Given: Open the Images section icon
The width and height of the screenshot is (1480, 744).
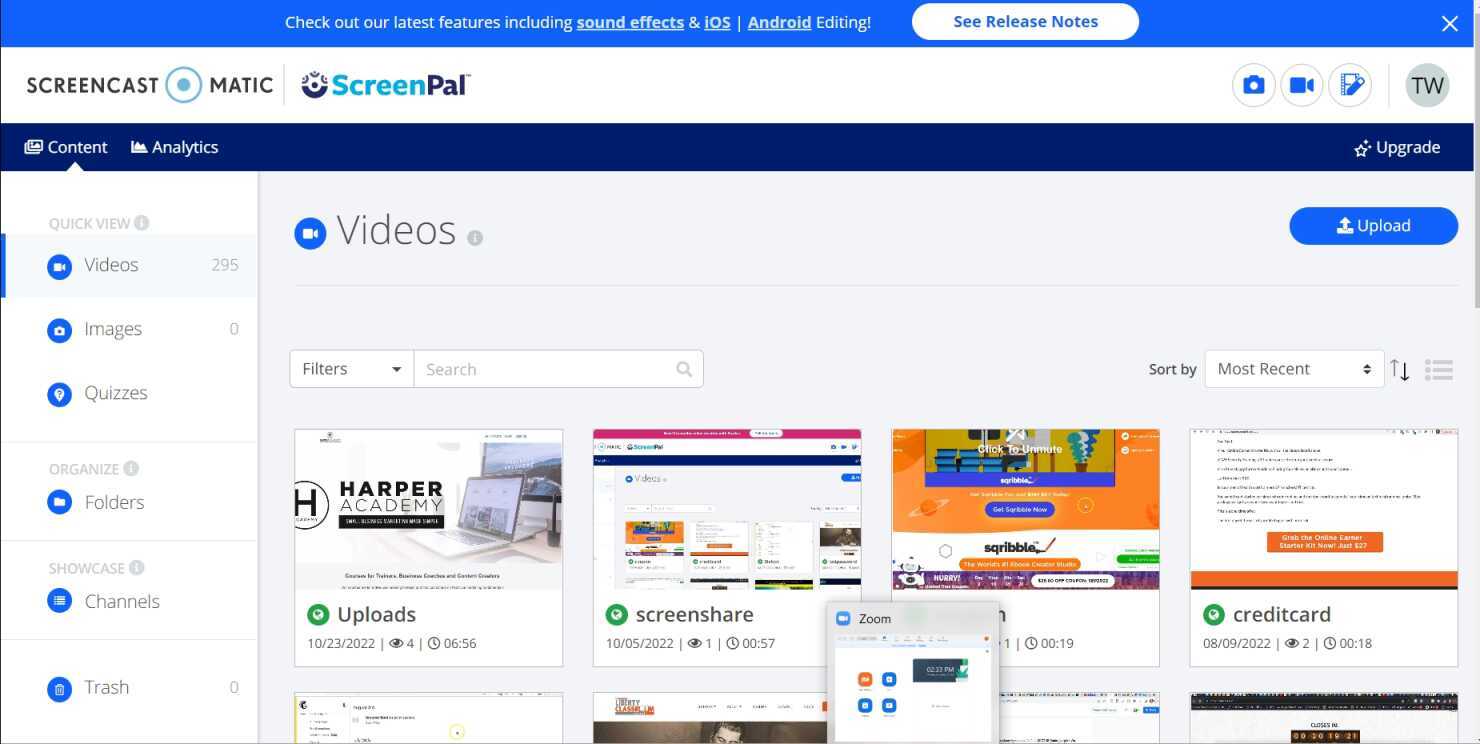Looking at the screenshot, I should 59,330.
